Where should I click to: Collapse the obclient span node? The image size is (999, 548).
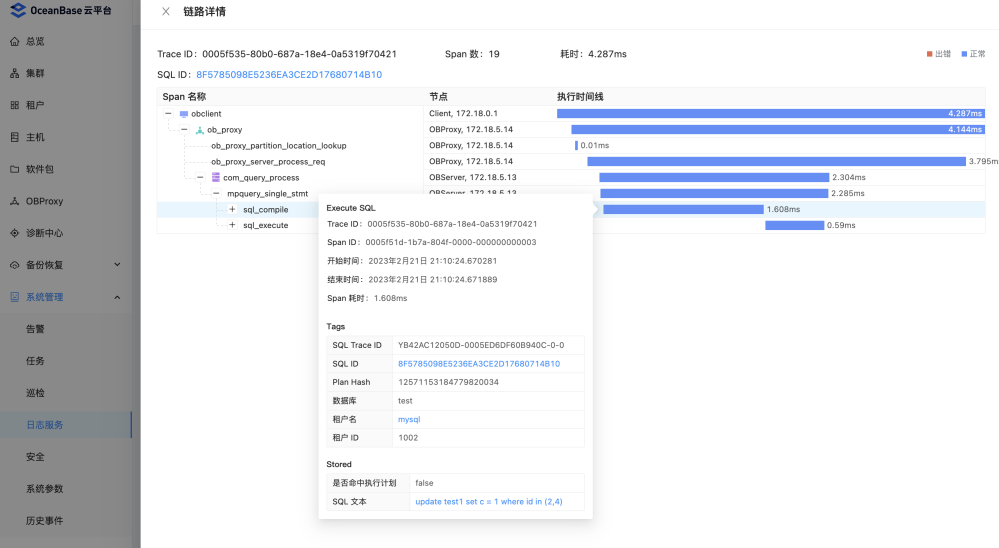pos(168,113)
